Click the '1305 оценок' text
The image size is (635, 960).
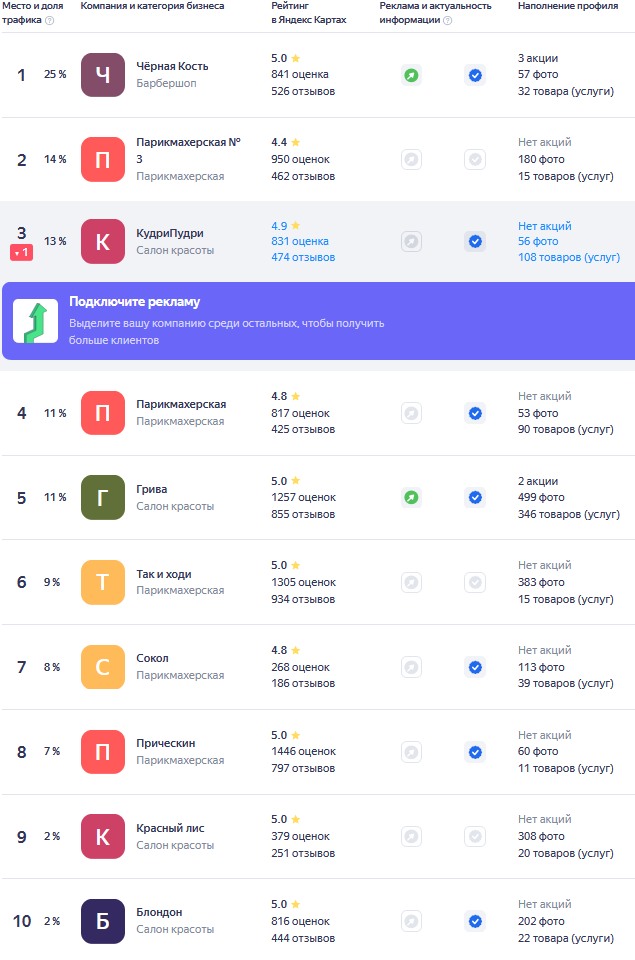tap(304, 582)
